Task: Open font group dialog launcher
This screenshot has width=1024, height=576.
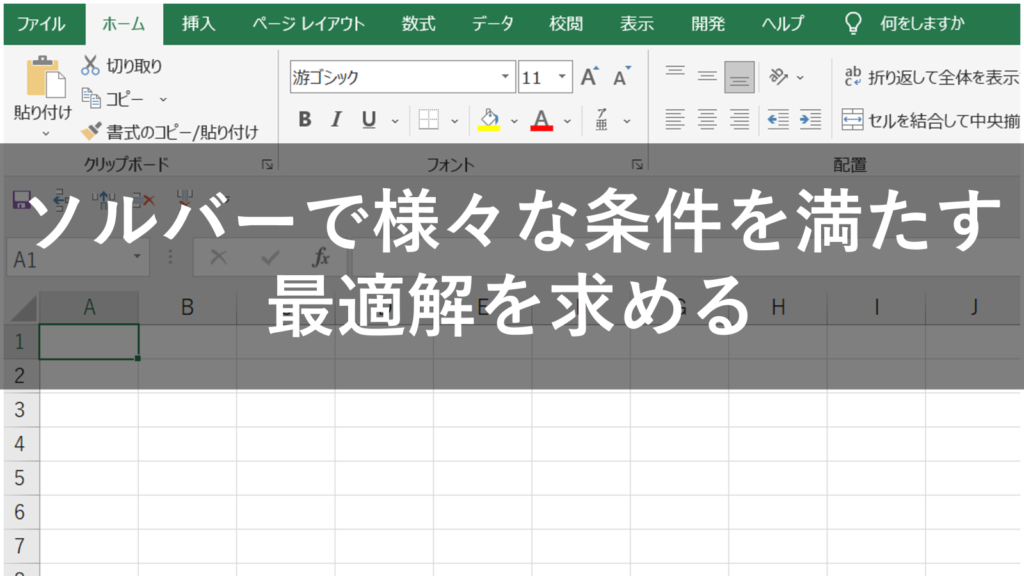Action: [x=637, y=165]
